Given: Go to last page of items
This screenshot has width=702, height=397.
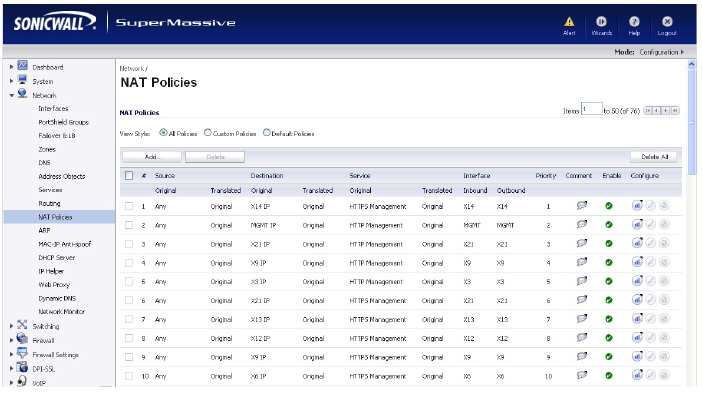Looking at the screenshot, I should coord(675,111).
